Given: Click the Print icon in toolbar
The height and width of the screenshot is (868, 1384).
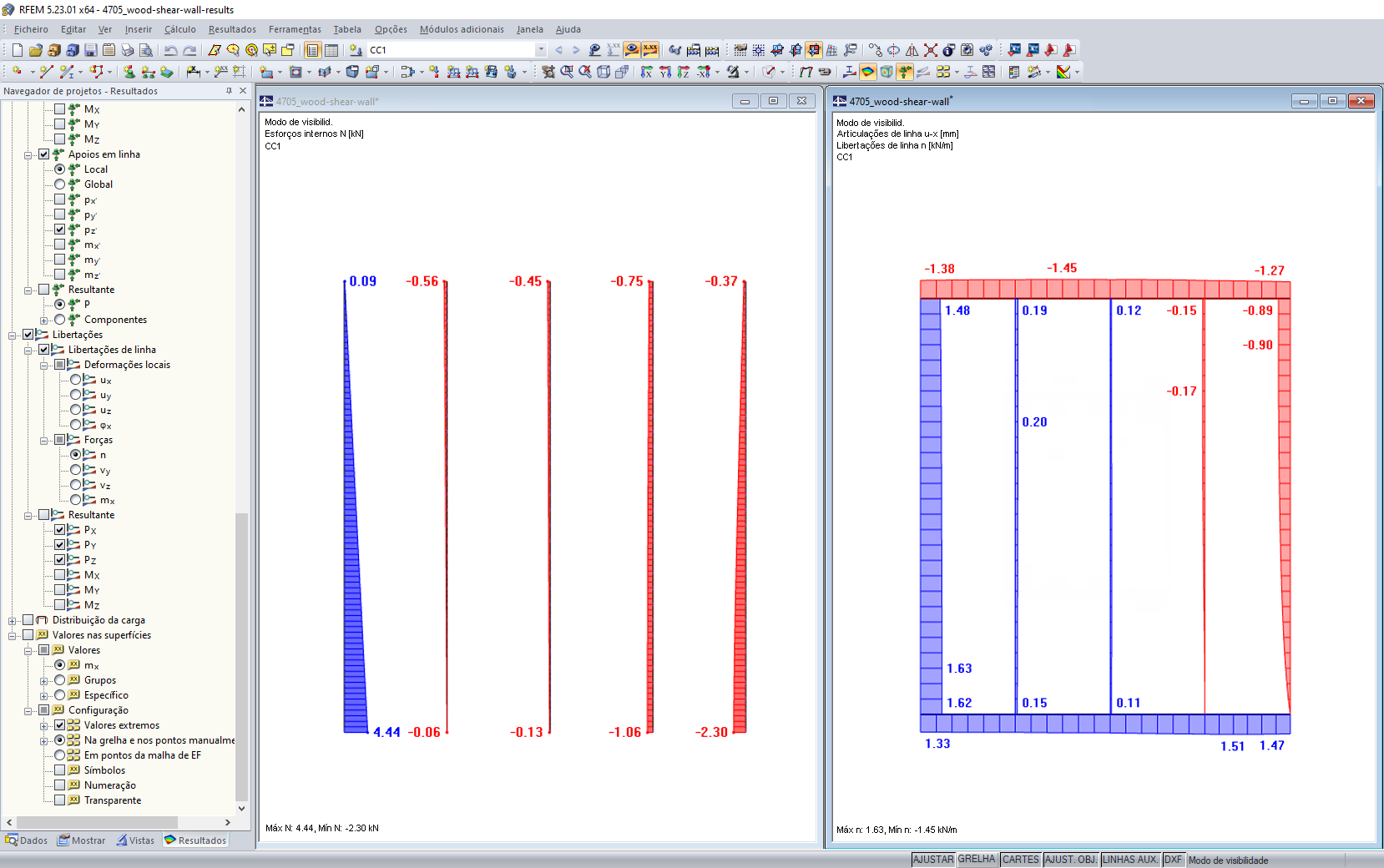Looking at the screenshot, I should pos(128,50).
